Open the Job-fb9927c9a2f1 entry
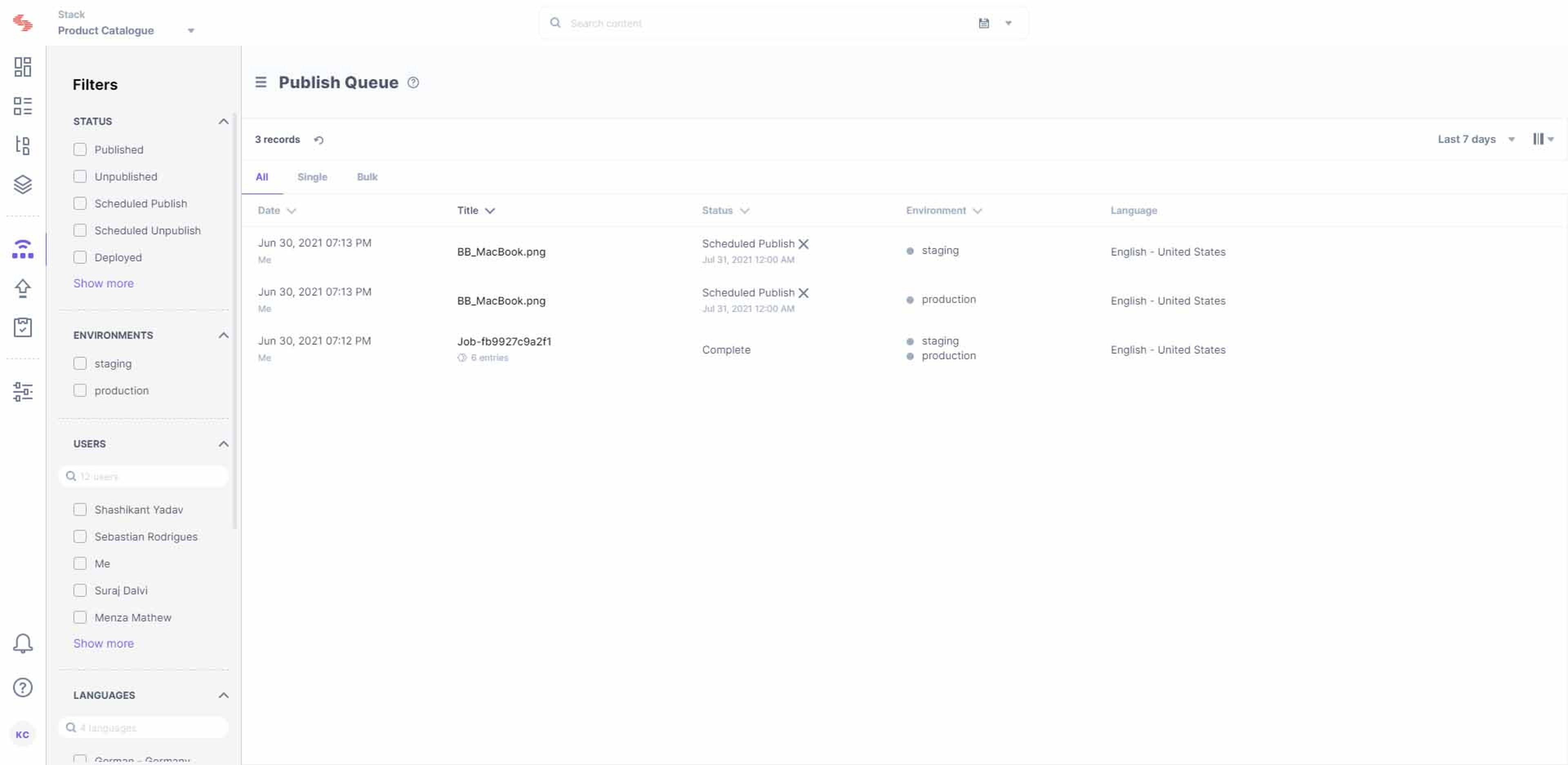The height and width of the screenshot is (765, 1568). point(504,341)
